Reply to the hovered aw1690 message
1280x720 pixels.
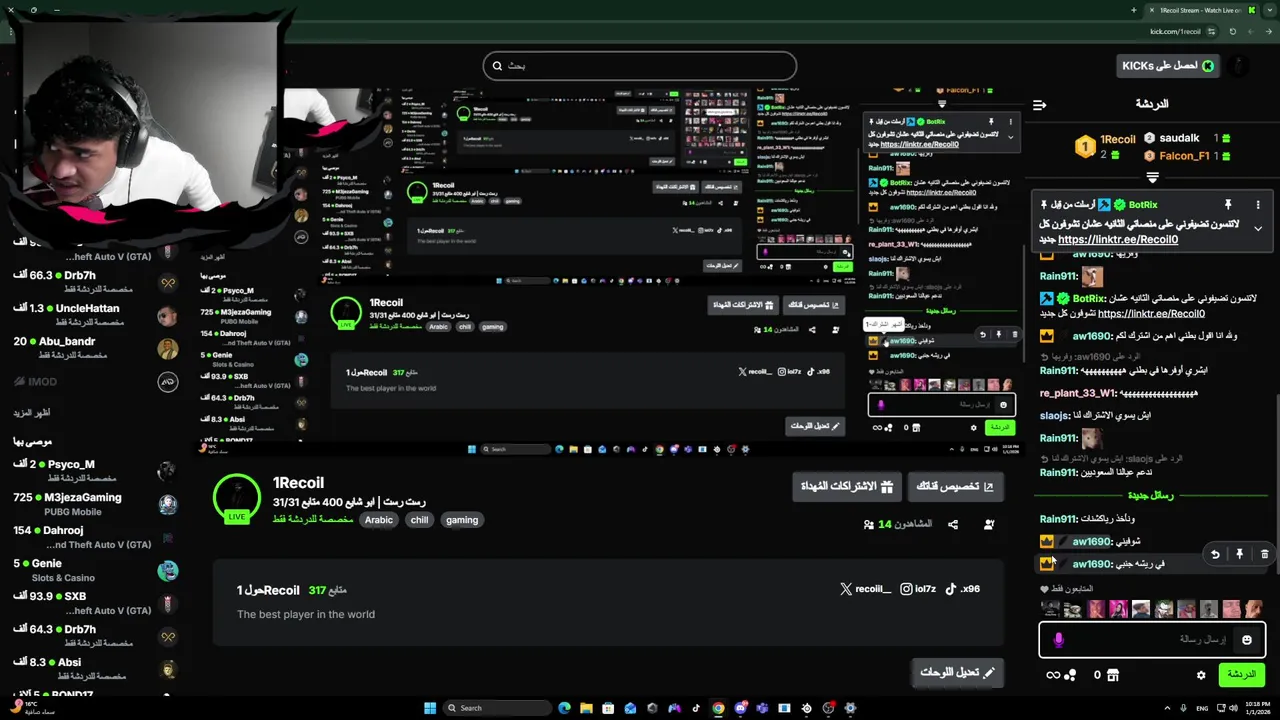pos(1215,554)
